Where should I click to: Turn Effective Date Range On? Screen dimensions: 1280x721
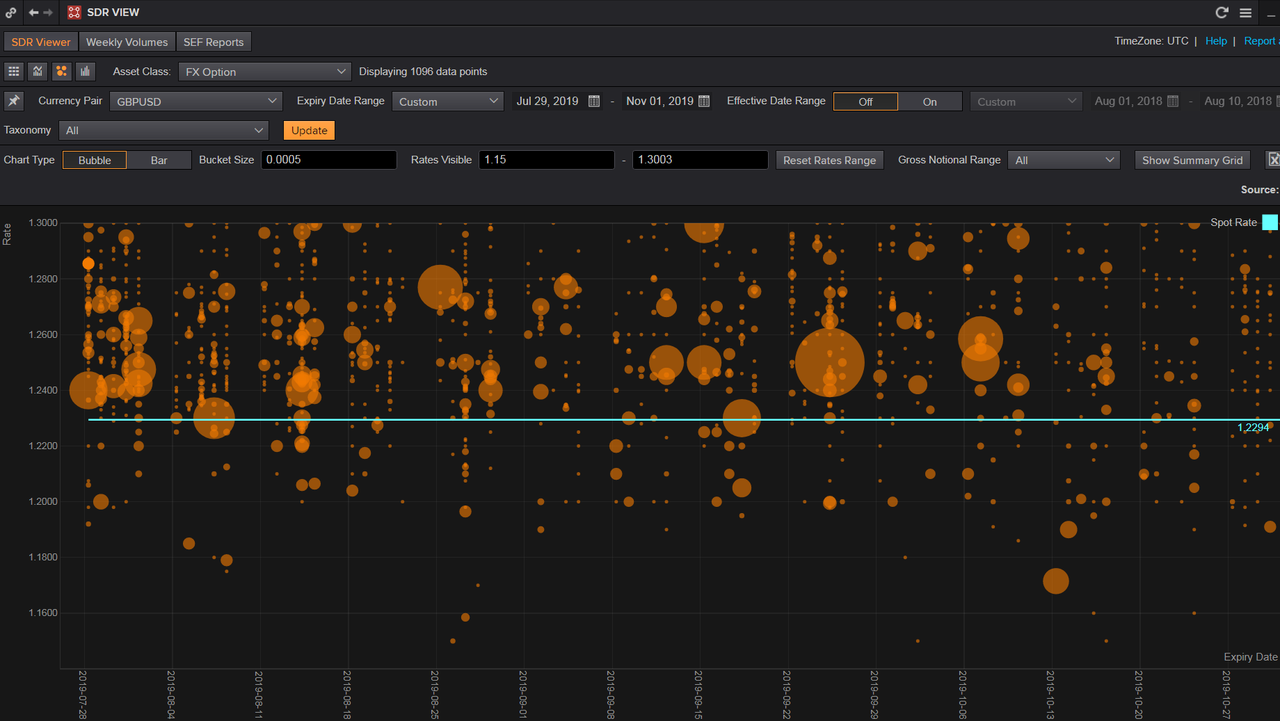pyautogui.click(x=929, y=101)
